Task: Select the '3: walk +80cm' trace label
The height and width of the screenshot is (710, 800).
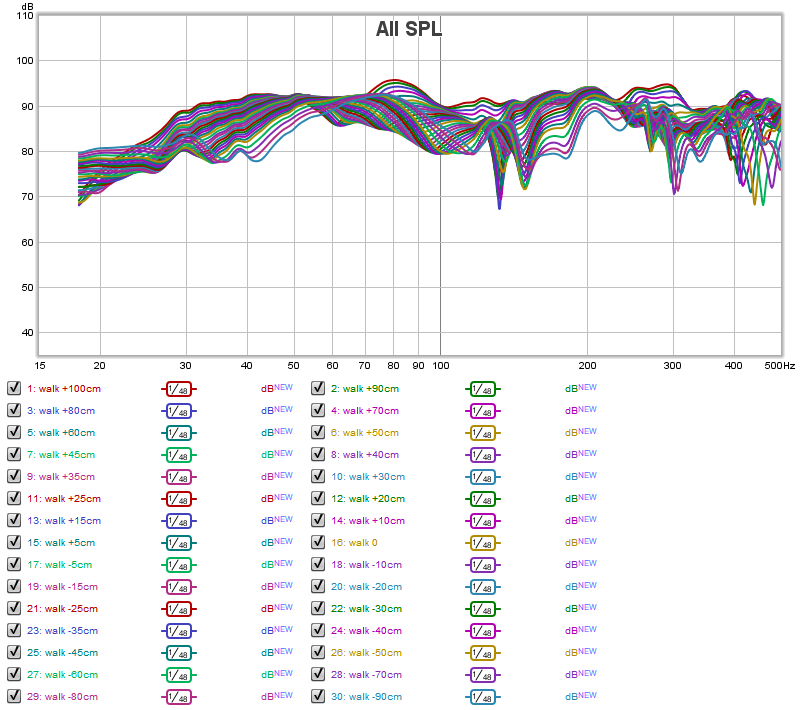Action: (x=64, y=410)
